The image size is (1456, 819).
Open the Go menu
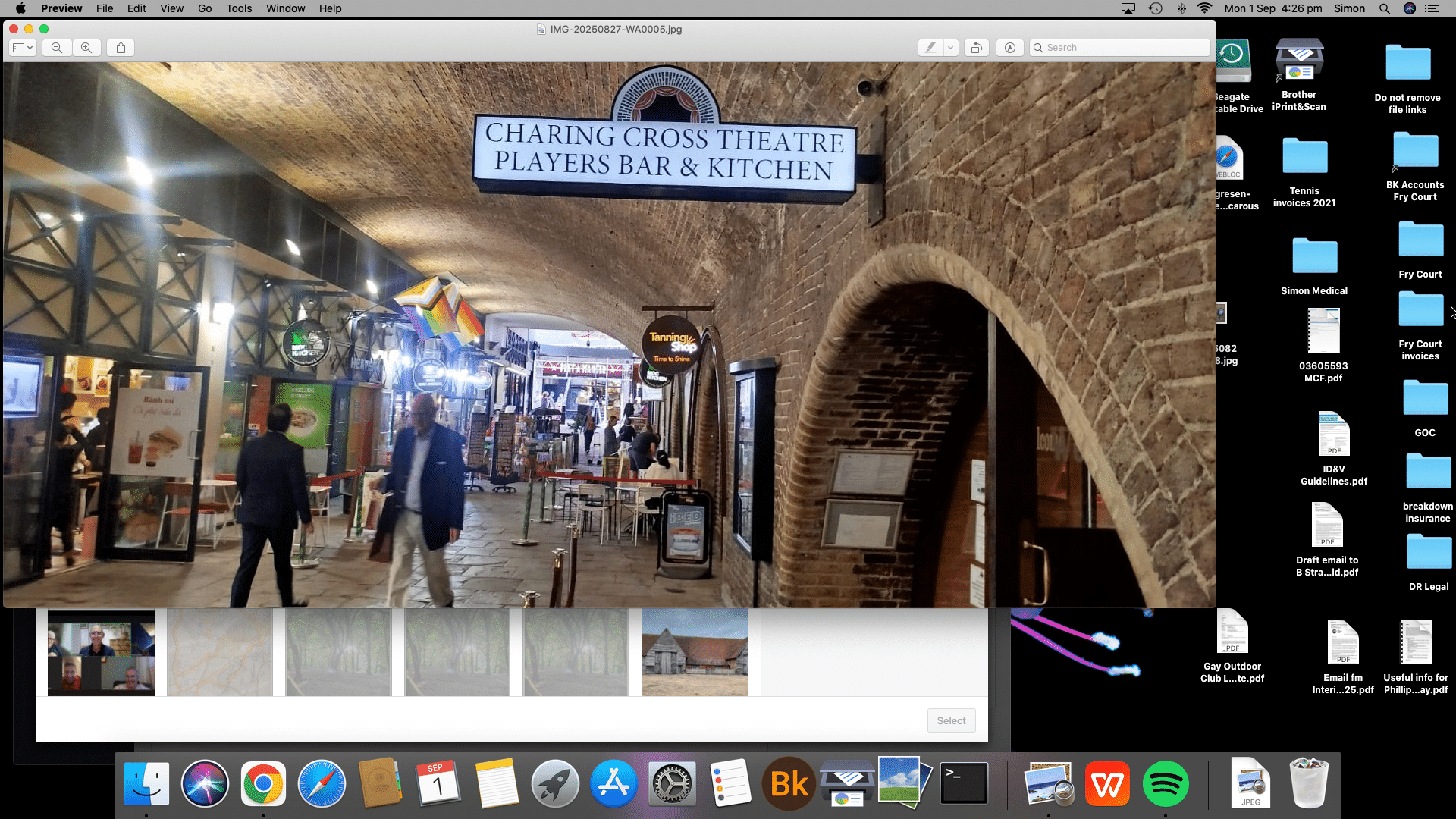coord(205,8)
